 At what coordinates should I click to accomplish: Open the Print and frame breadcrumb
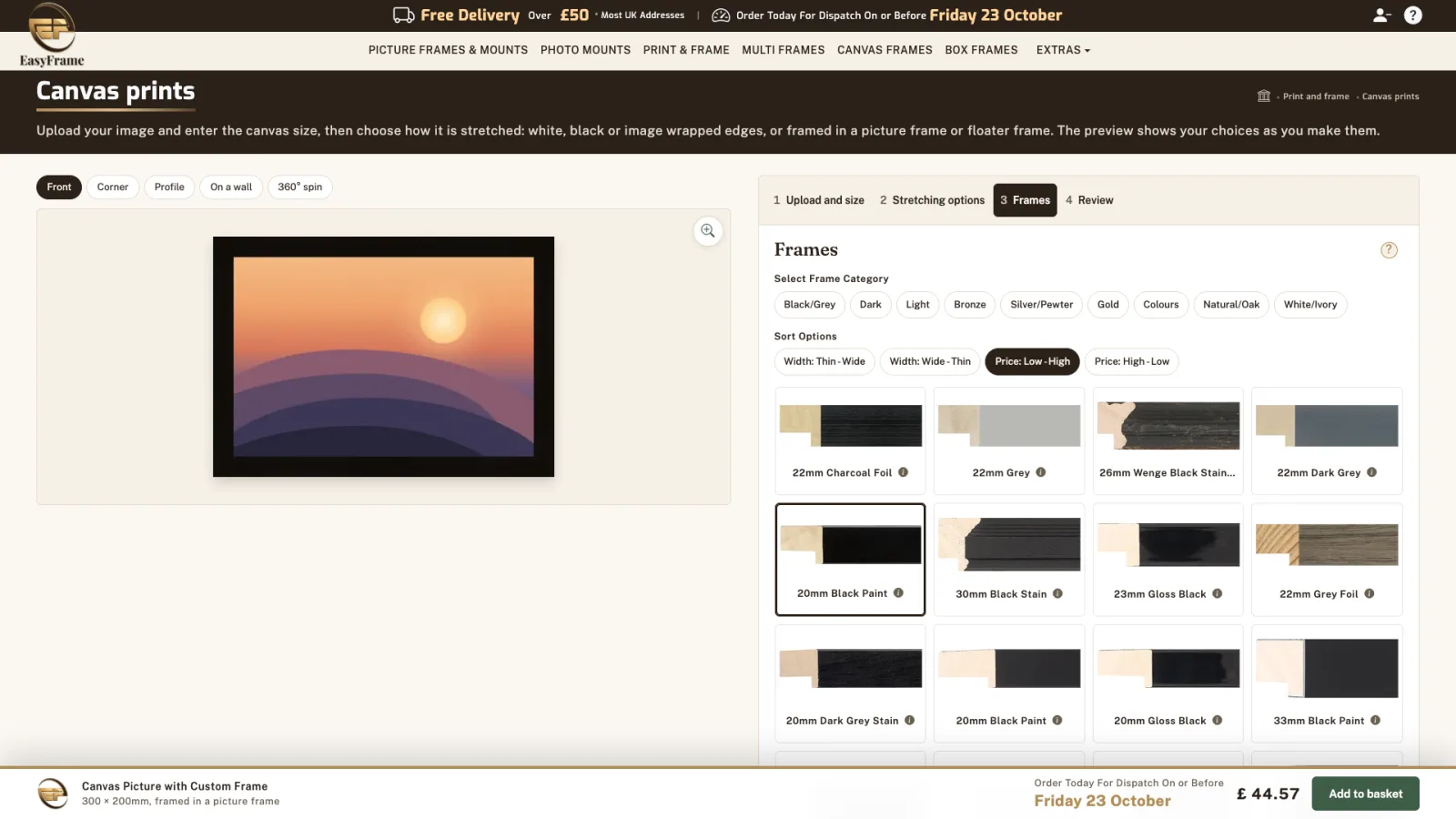[x=1316, y=96]
